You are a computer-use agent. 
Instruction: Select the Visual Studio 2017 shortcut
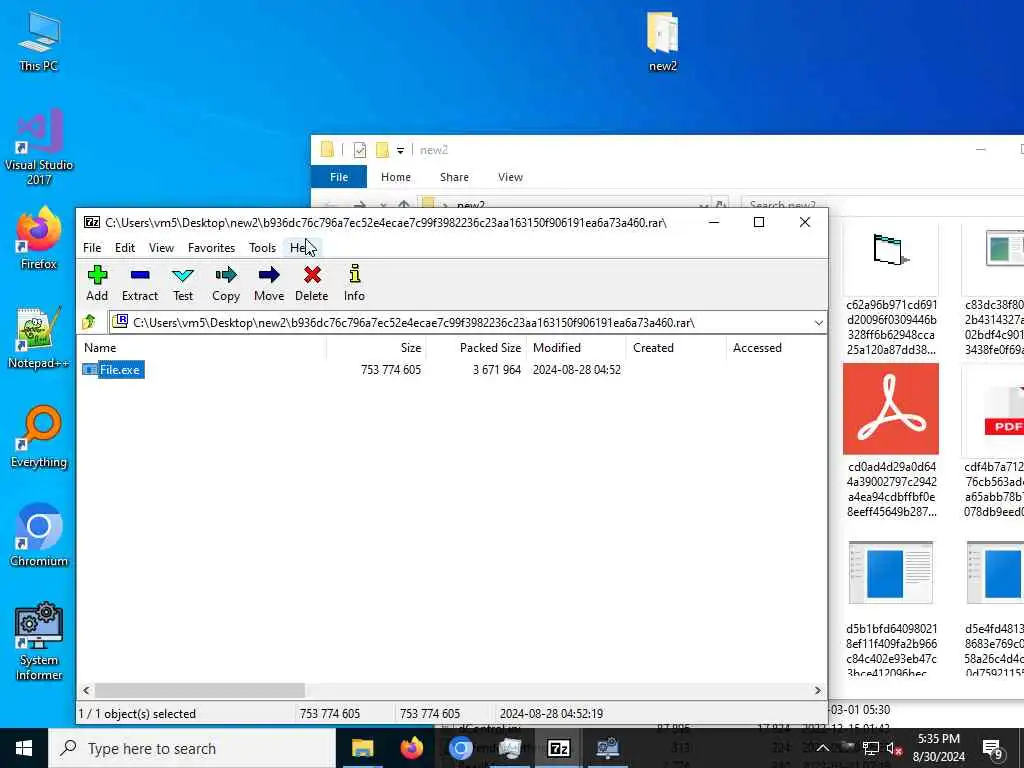pos(39,147)
